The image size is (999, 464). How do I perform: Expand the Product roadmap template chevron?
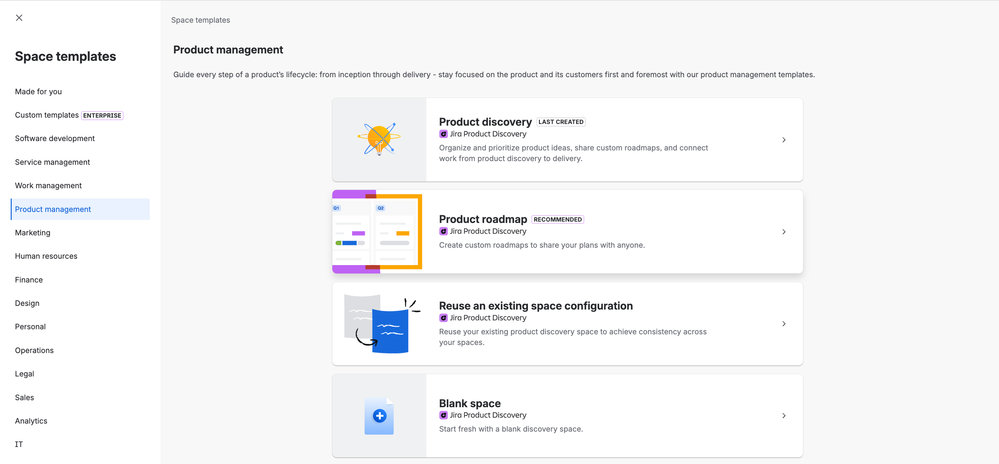coord(784,232)
